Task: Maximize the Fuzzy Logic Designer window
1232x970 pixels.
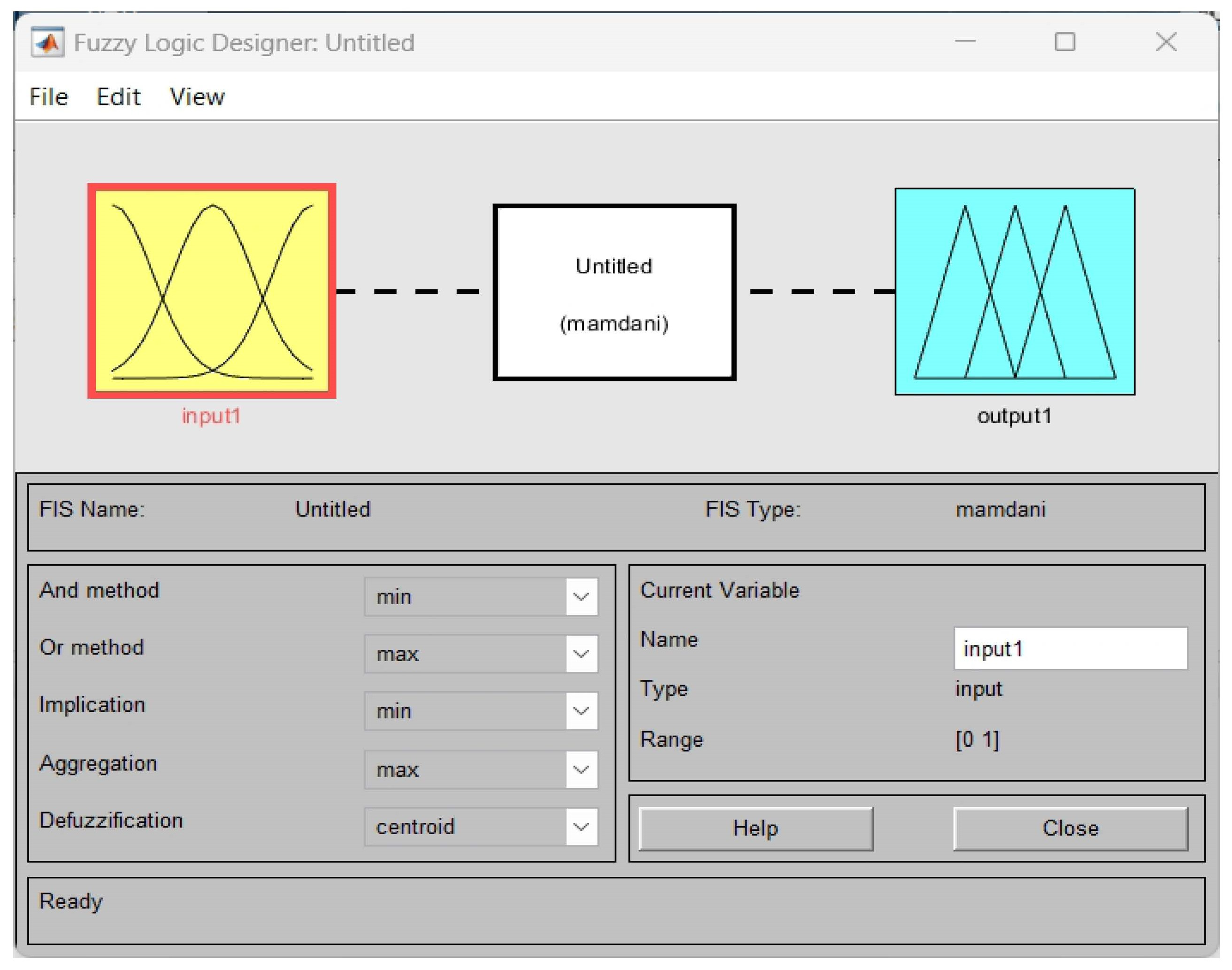Action: 1065,42
